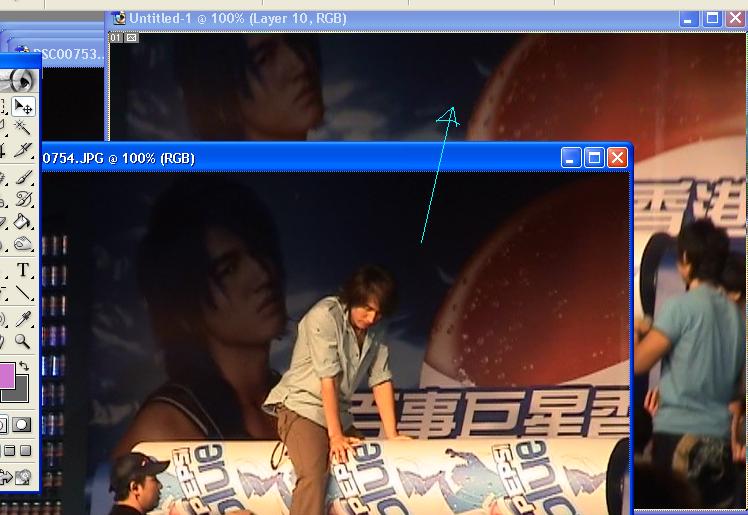This screenshot has width=748, height=515.
Task: Switch to full screen mode
Action: click(25, 450)
